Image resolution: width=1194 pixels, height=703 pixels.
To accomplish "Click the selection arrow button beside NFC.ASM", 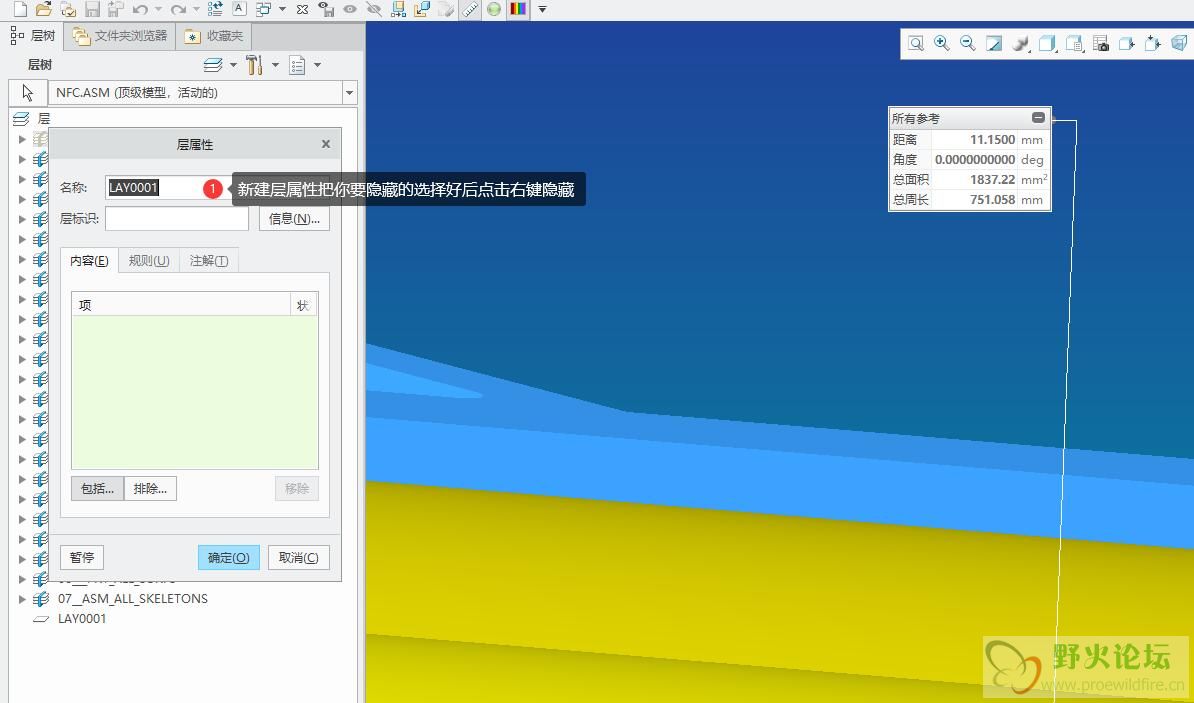I will (x=27, y=93).
